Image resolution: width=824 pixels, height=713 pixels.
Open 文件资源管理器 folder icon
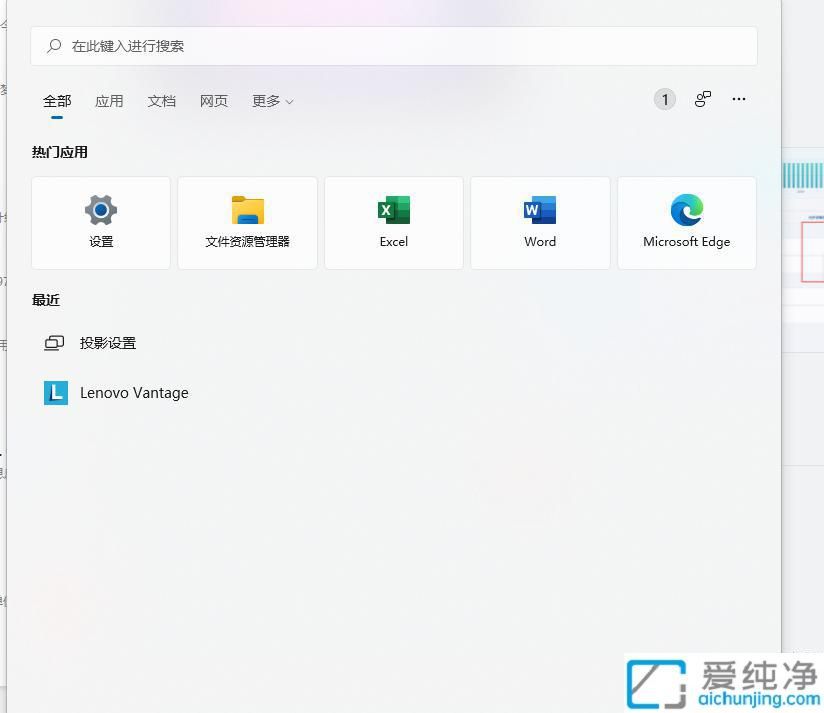[247, 211]
